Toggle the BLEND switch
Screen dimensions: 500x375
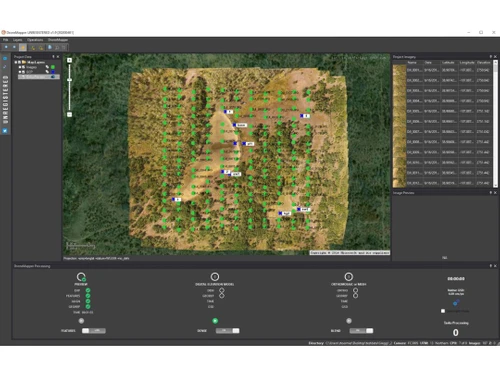tap(361, 331)
